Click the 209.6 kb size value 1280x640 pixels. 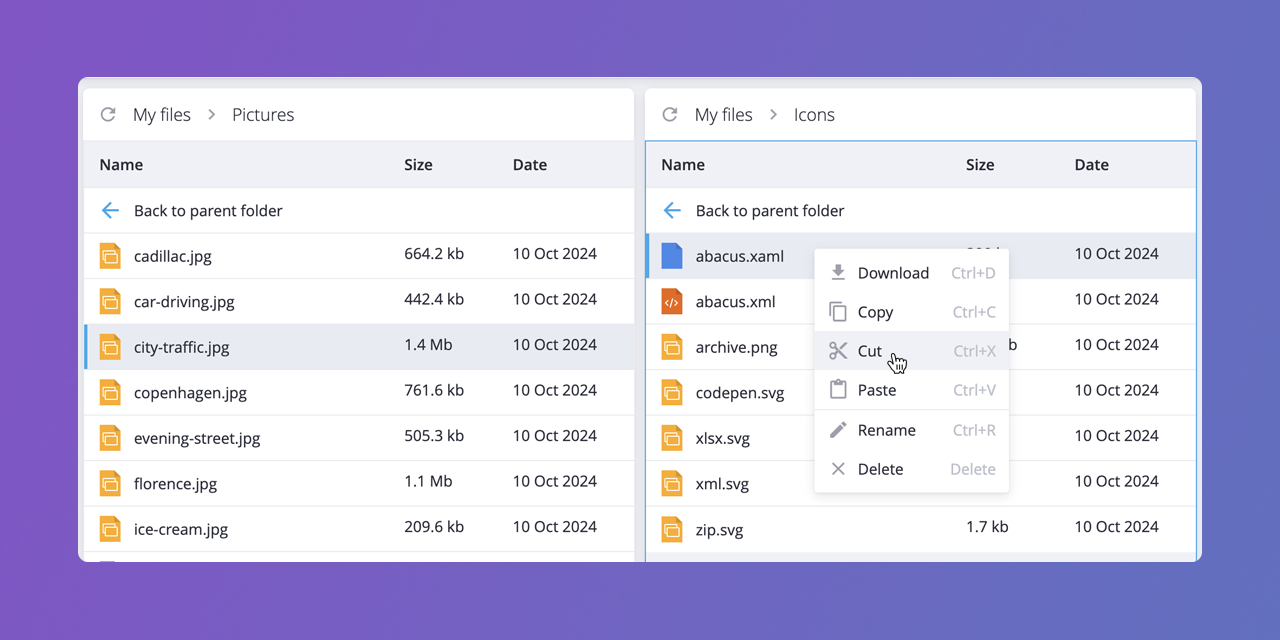434,527
